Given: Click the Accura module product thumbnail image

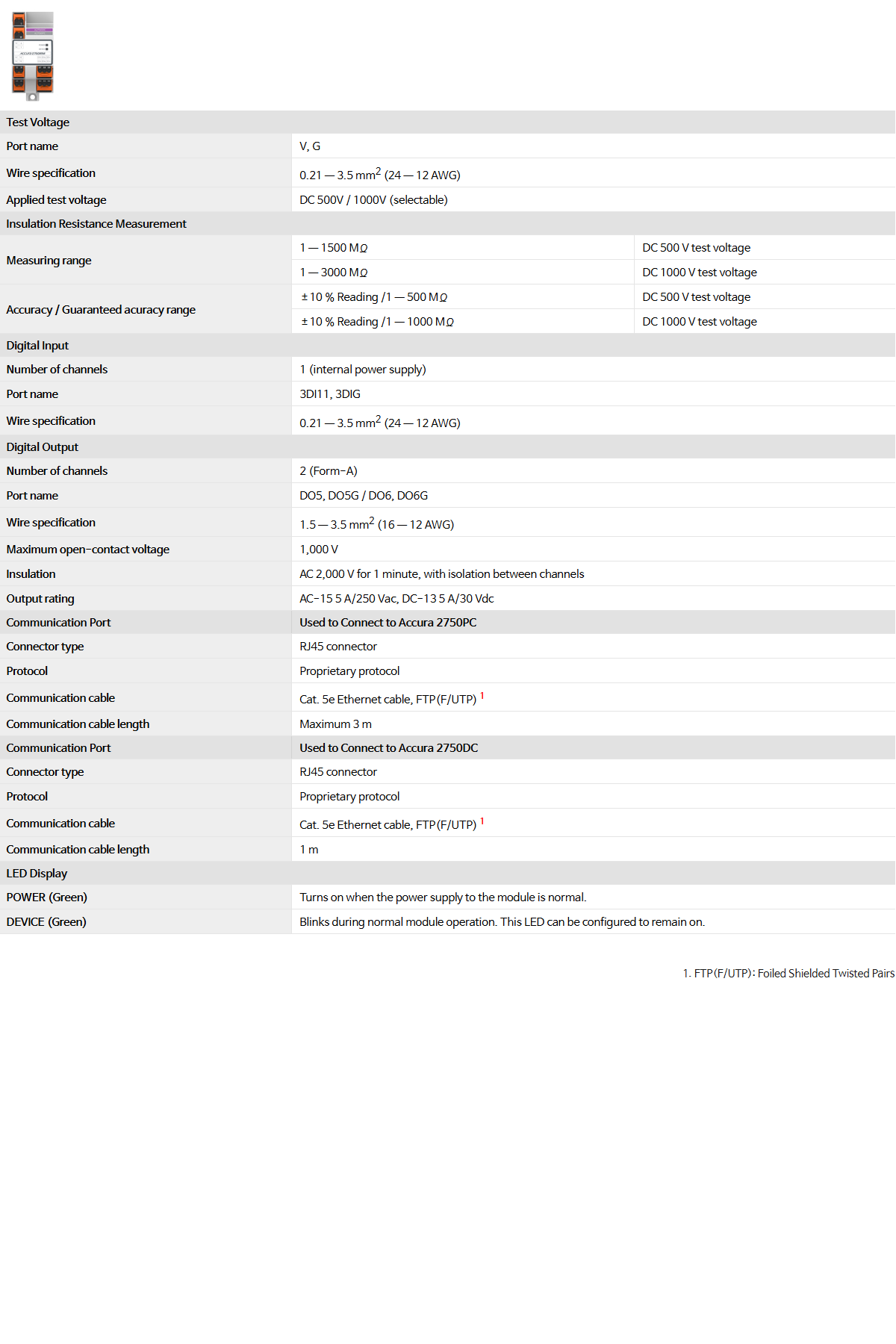Looking at the screenshot, I should pyautogui.click(x=33, y=56).
